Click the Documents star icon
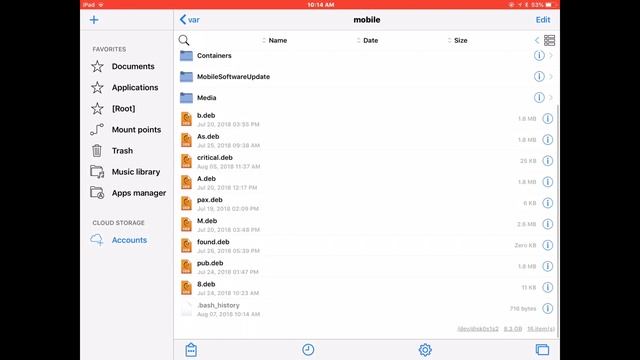The width and height of the screenshot is (640, 360). coord(97,66)
